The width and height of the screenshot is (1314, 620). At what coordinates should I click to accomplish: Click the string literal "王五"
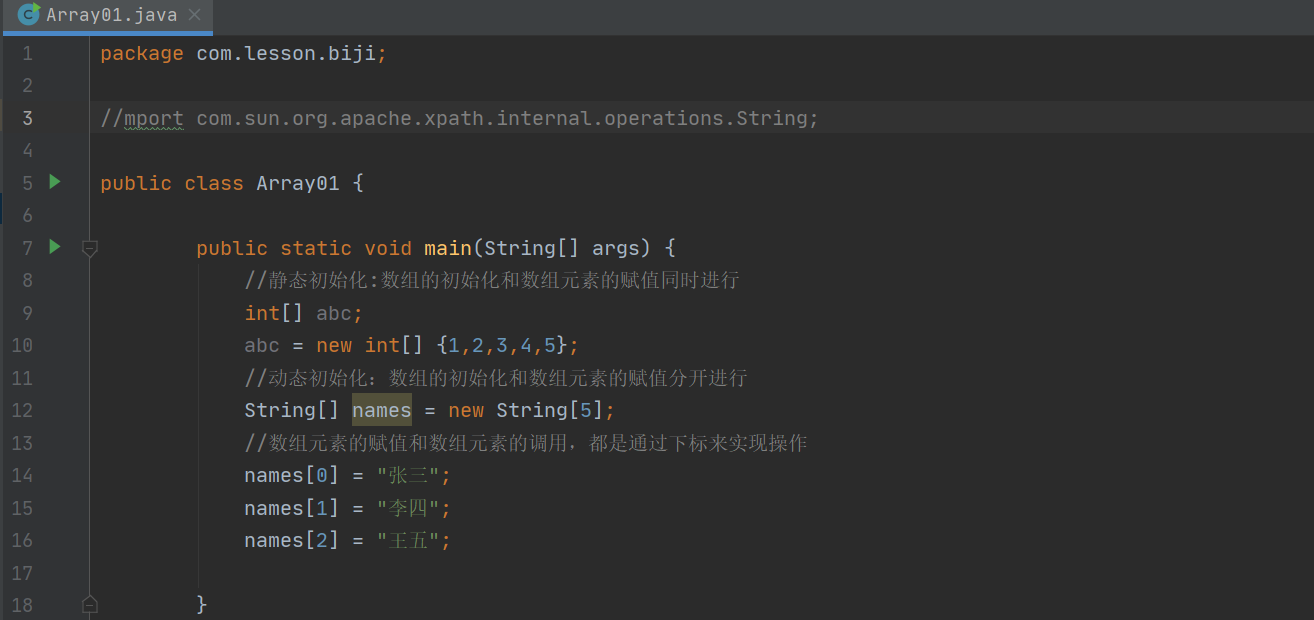point(408,540)
